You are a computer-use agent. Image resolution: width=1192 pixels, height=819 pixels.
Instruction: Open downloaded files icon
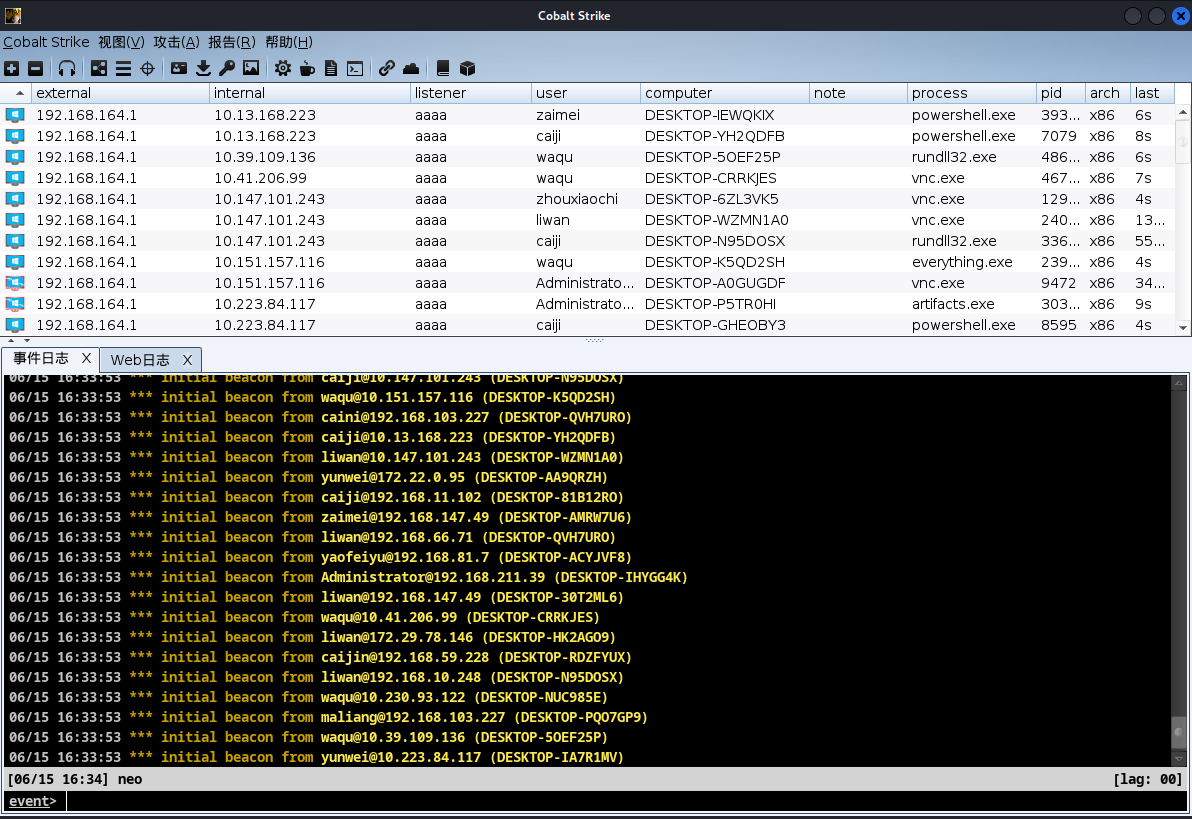(203, 68)
